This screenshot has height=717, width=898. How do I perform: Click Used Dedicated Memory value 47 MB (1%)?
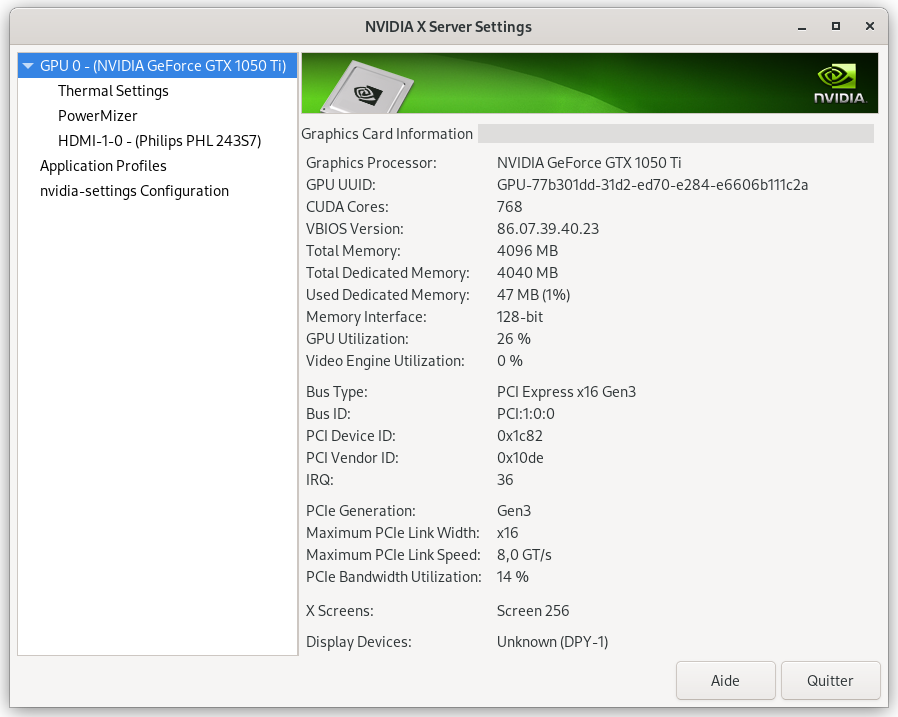(x=533, y=295)
